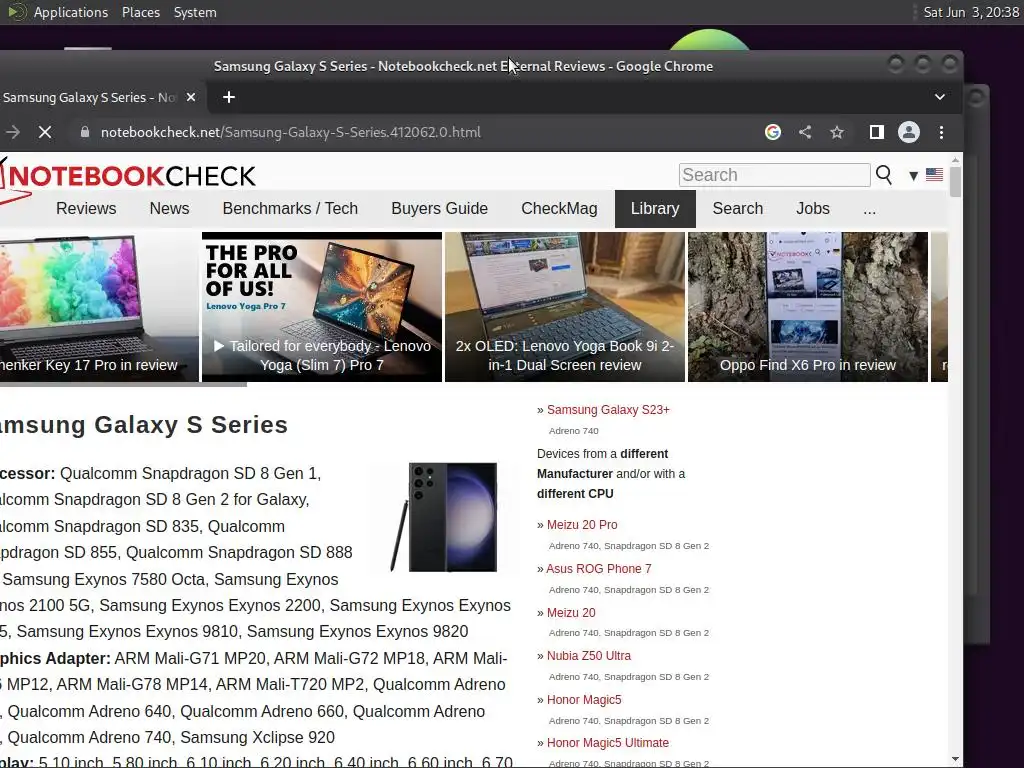The width and height of the screenshot is (1024, 768).
Task: Open Chrome side panel icon
Action: click(876, 133)
